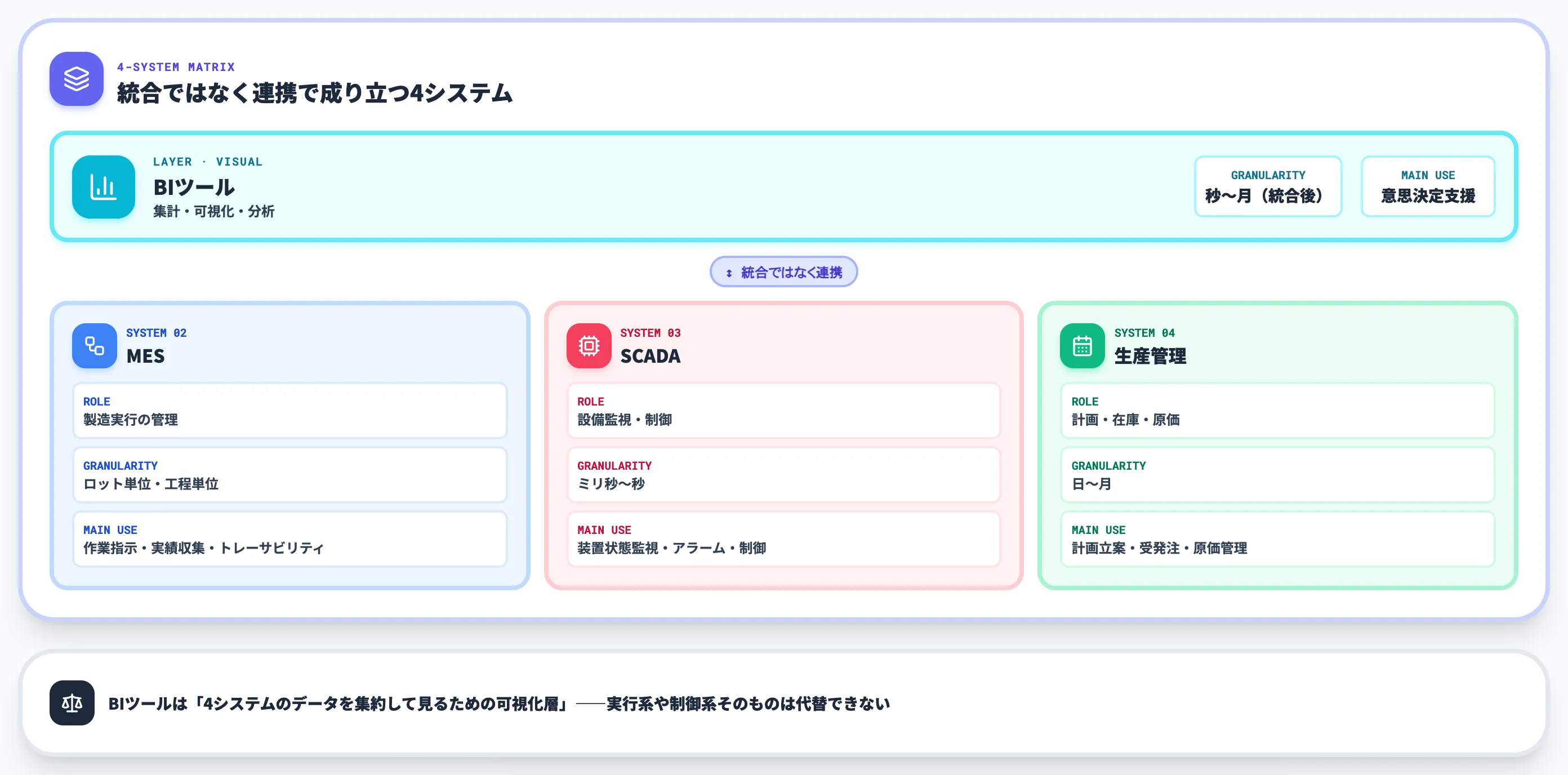Click the SCADA title text
The width and height of the screenshot is (1568, 775).
tap(650, 356)
